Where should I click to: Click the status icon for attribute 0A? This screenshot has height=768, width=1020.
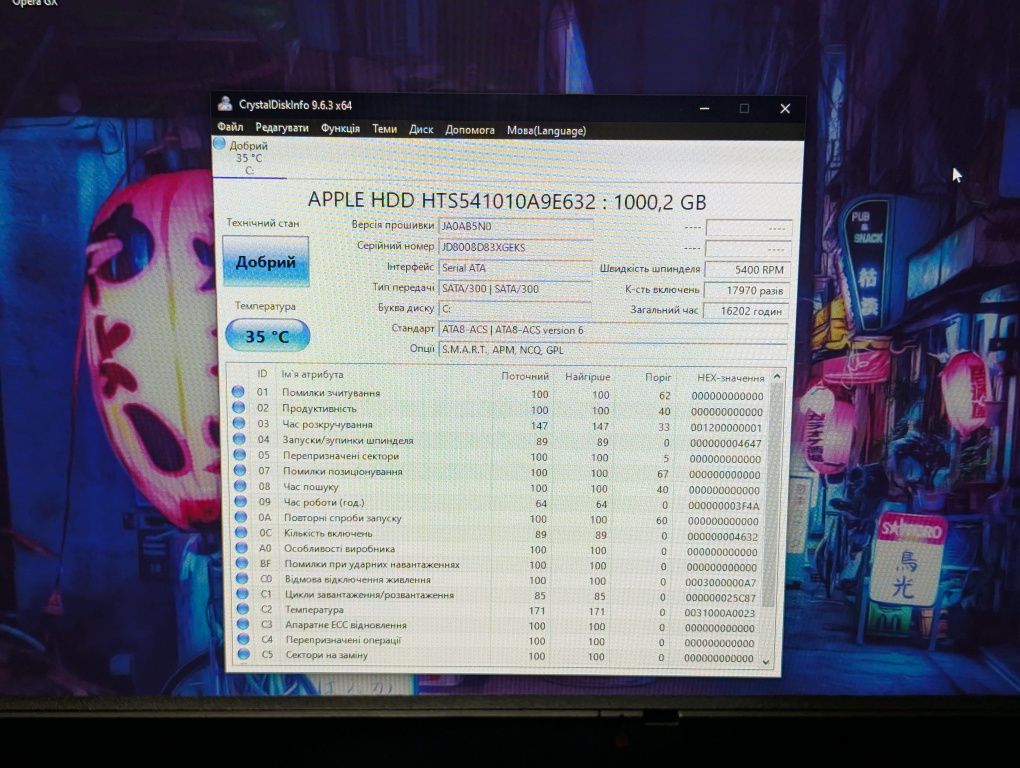click(241, 517)
